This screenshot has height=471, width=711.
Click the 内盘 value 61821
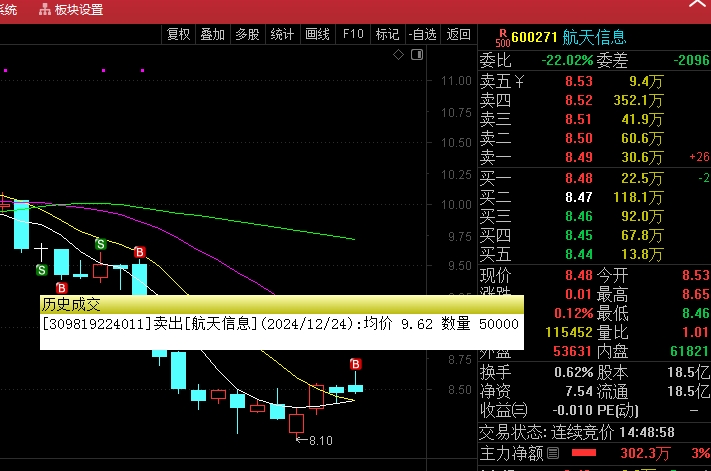tap(690, 351)
